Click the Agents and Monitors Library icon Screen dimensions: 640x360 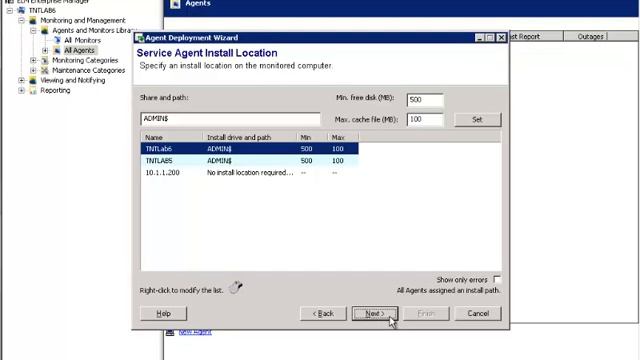click(45, 30)
